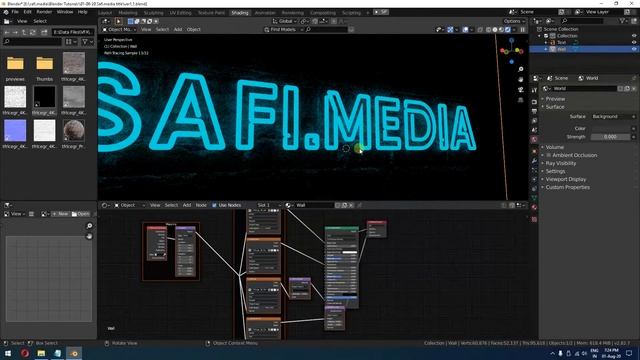Select solid viewport shading mode
The width and height of the screenshot is (640, 360).
(495, 29)
